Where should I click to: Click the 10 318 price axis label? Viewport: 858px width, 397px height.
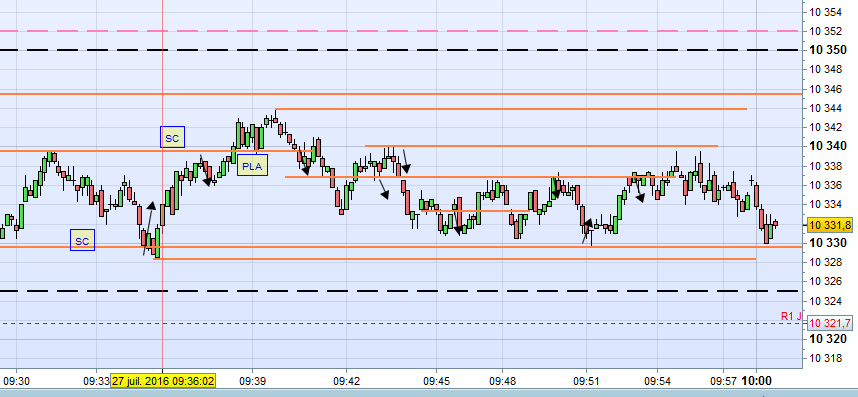[826, 358]
